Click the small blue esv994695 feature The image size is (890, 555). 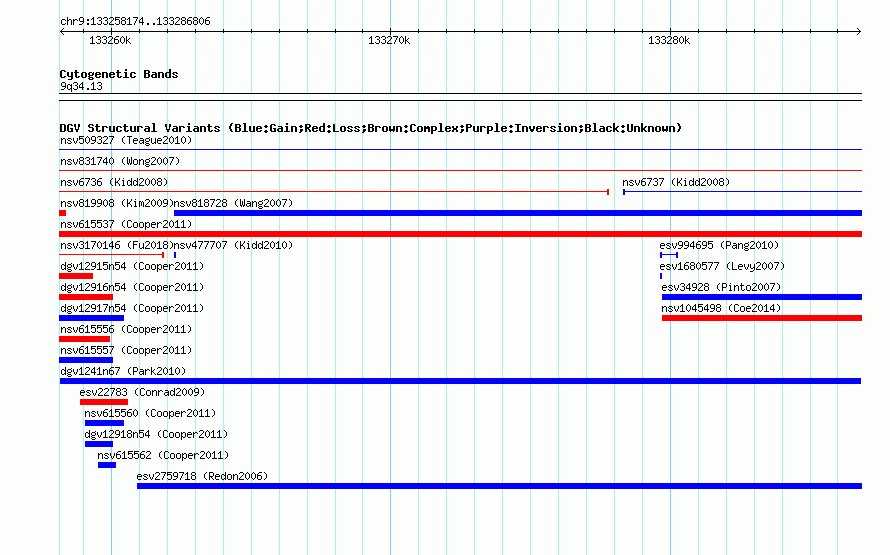669,255
